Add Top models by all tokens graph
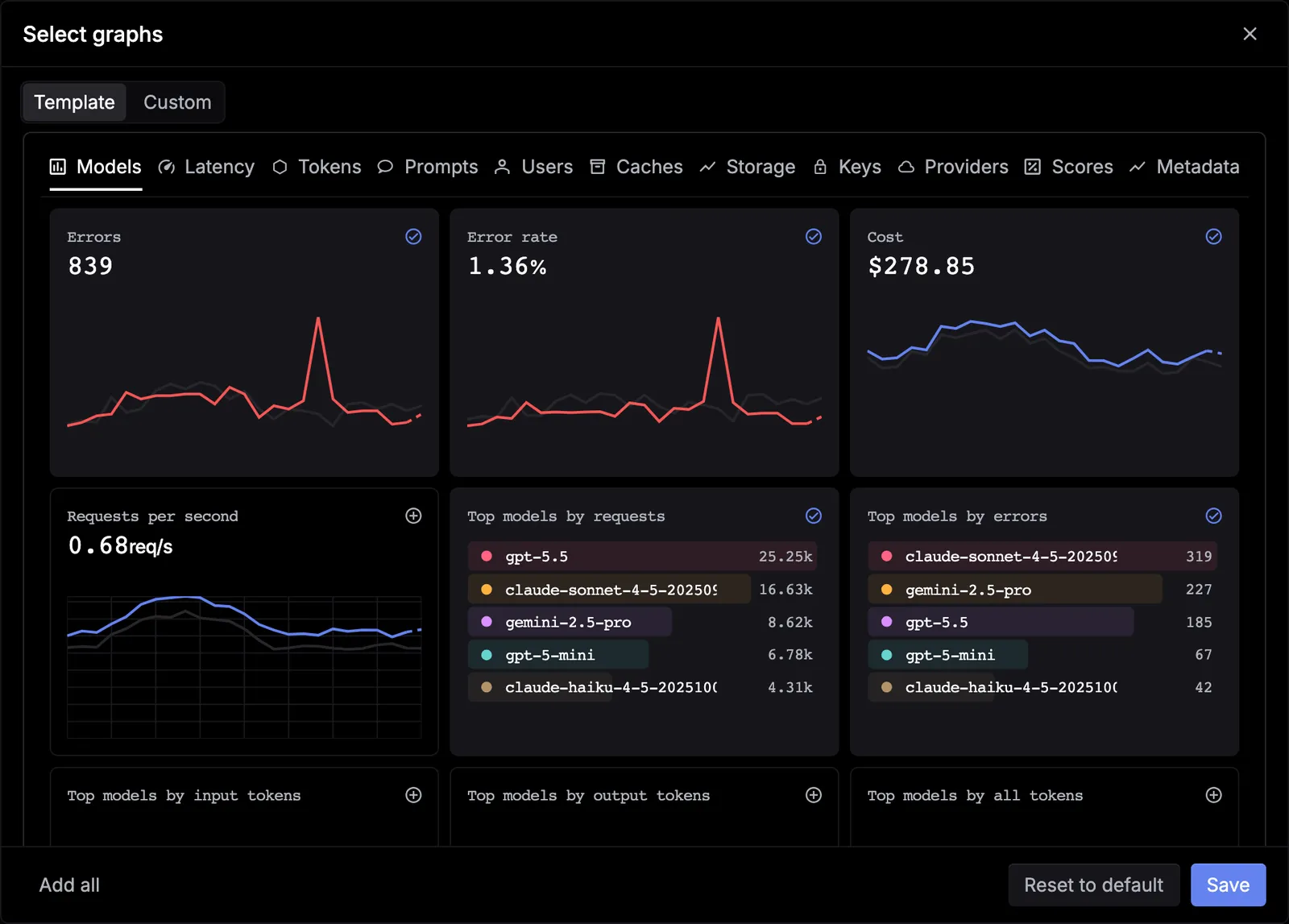 (x=1213, y=795)
